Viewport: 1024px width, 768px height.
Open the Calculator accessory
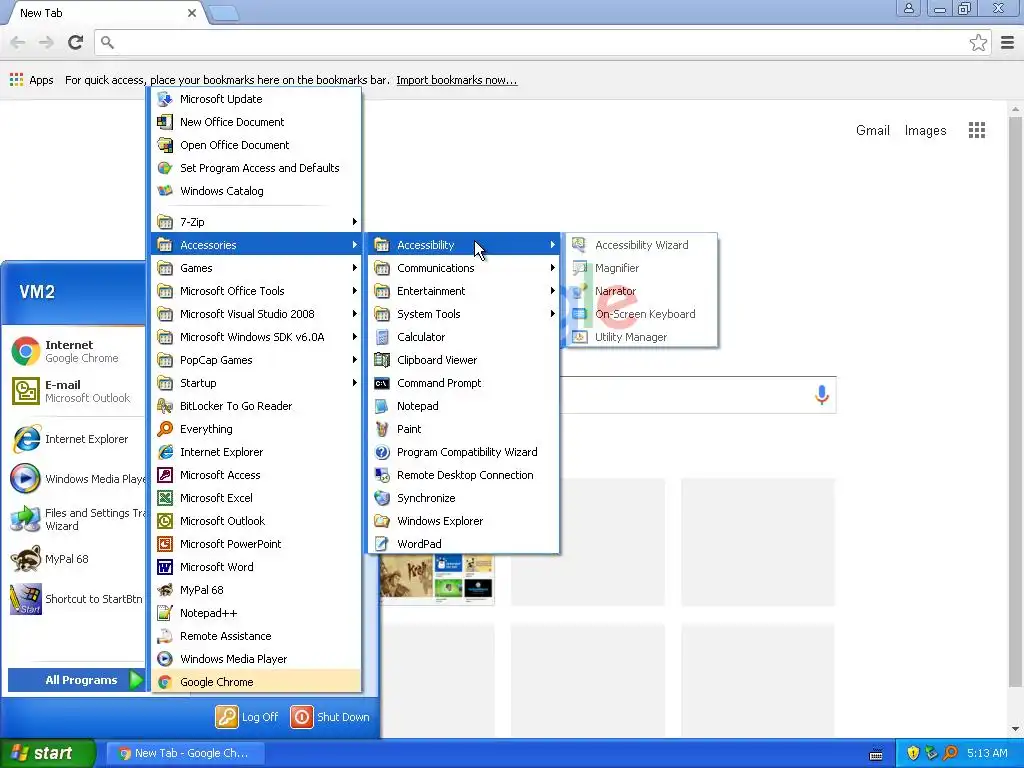(x=464, y=337)
